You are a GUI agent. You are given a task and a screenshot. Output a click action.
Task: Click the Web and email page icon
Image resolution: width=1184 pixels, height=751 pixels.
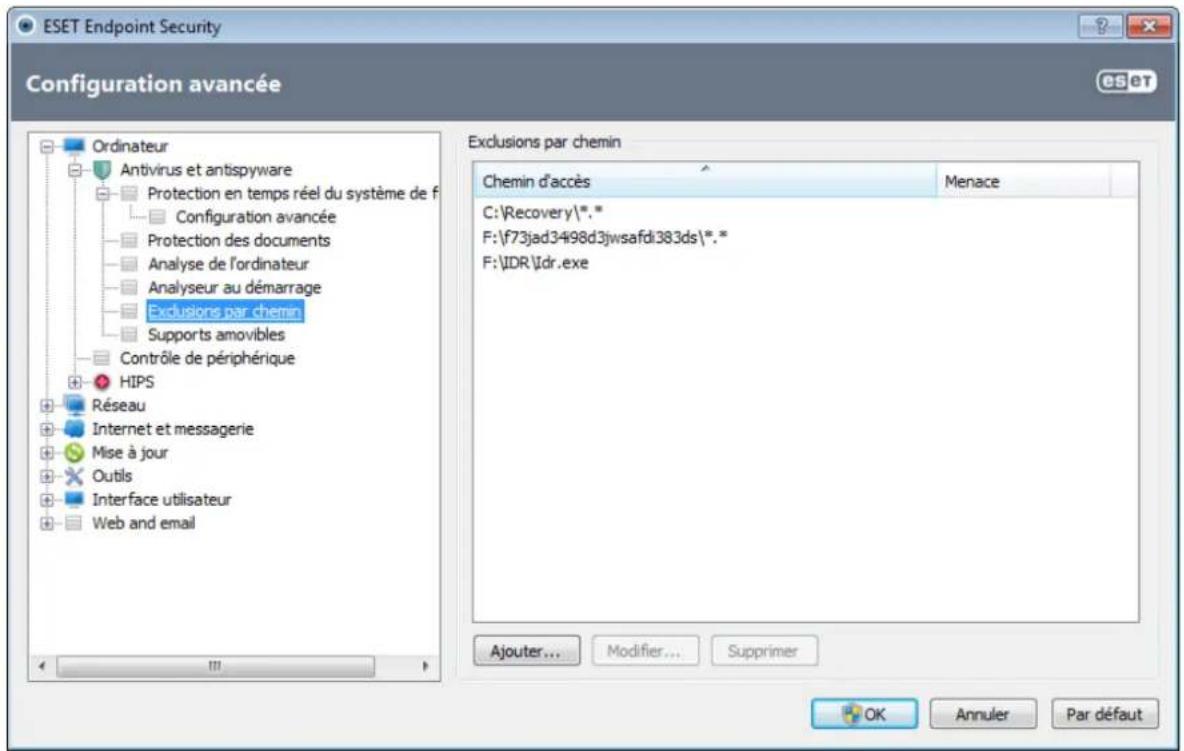coord(73,523)
